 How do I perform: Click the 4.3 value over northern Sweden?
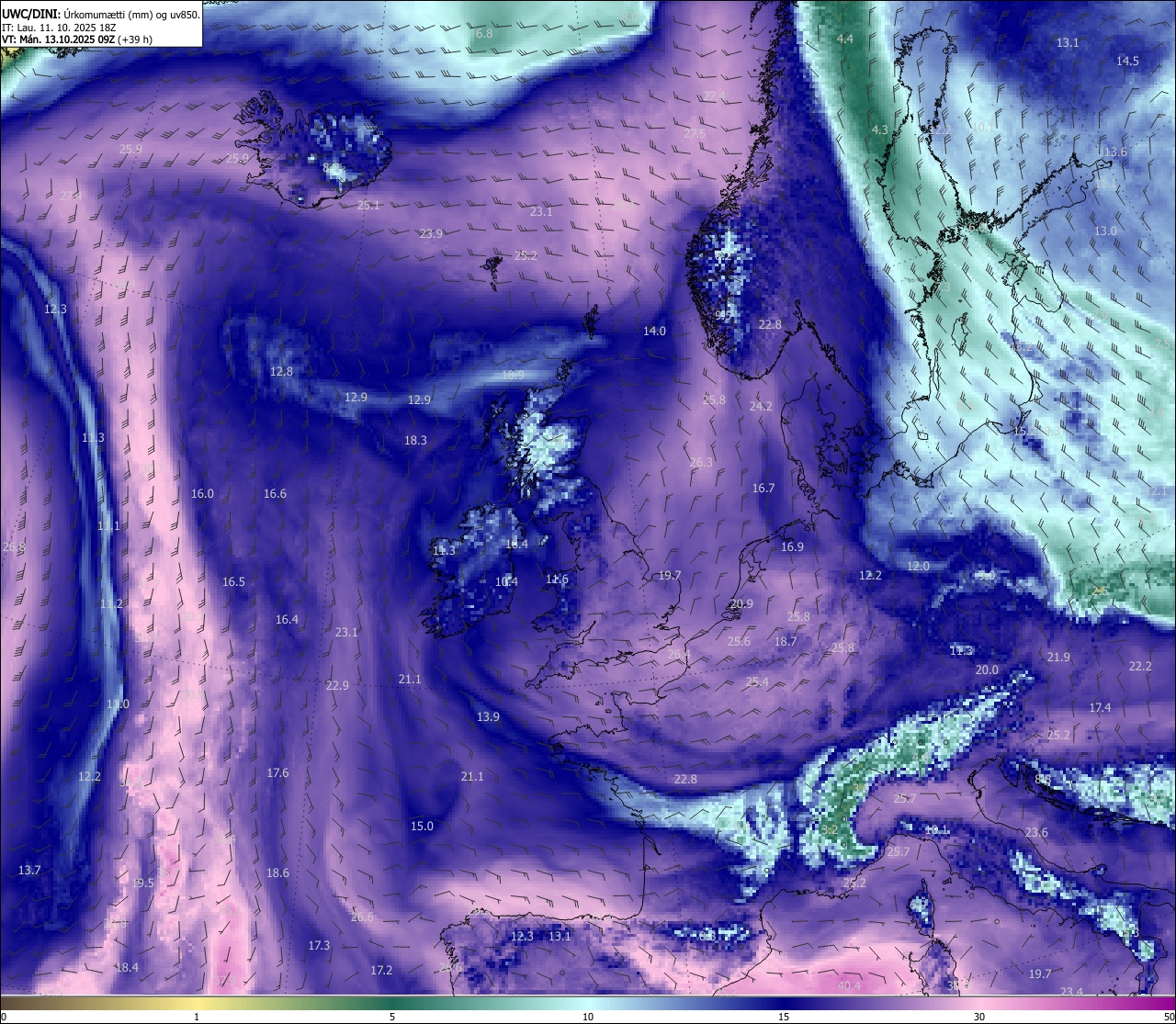879,129
